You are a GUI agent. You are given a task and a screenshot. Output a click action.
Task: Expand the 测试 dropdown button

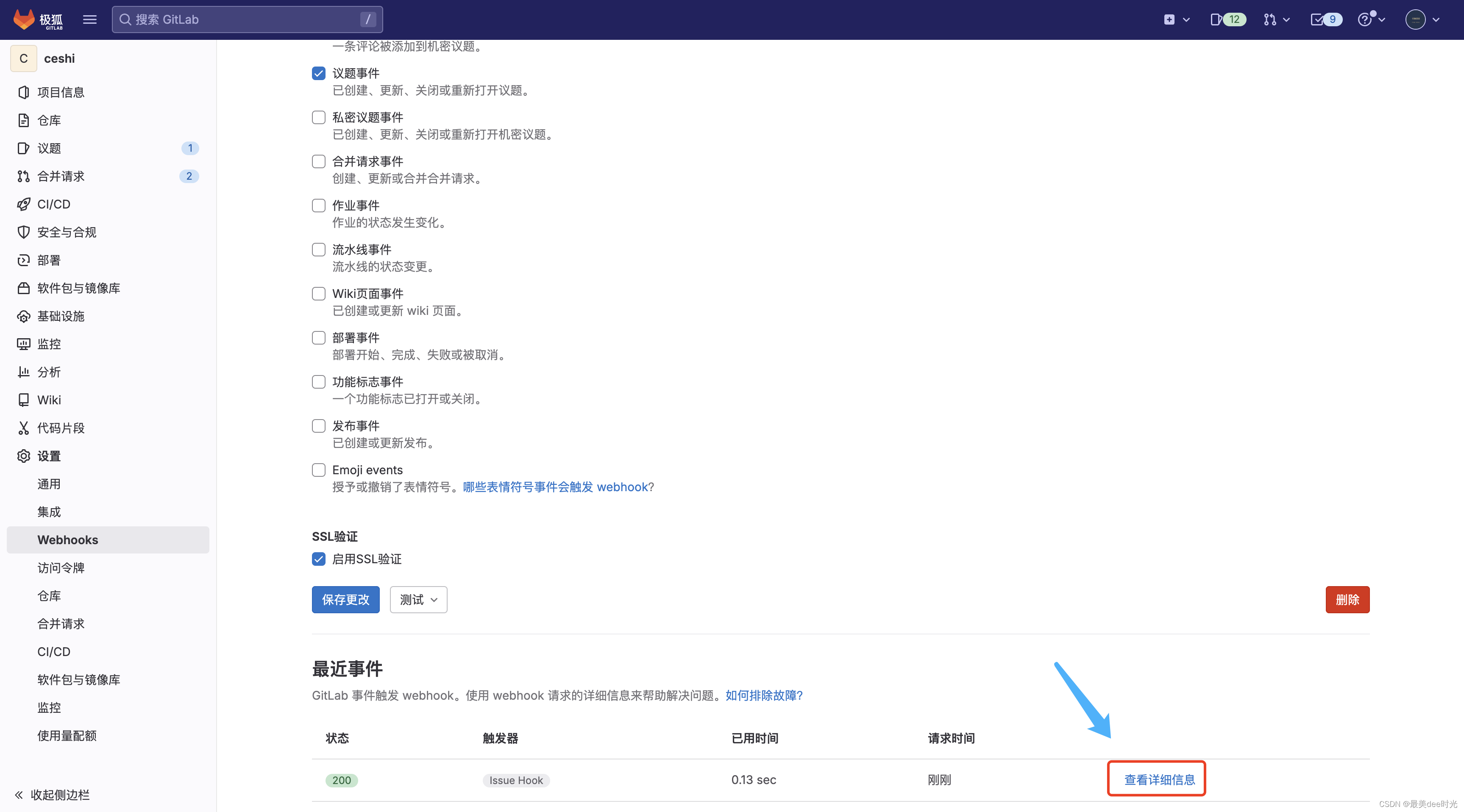tap(418, 600)
